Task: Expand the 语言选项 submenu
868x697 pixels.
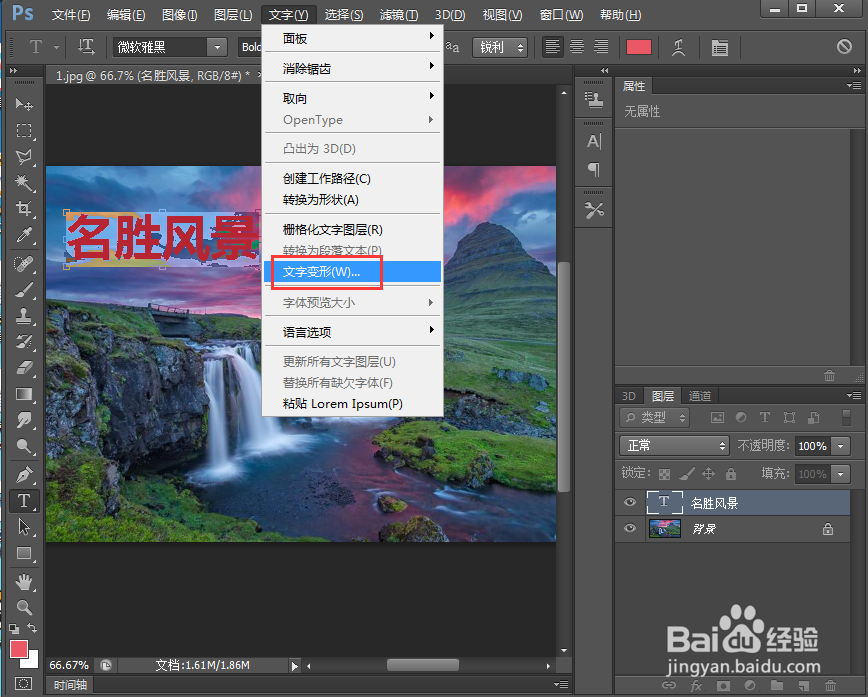Action: (x=353, y=332)
